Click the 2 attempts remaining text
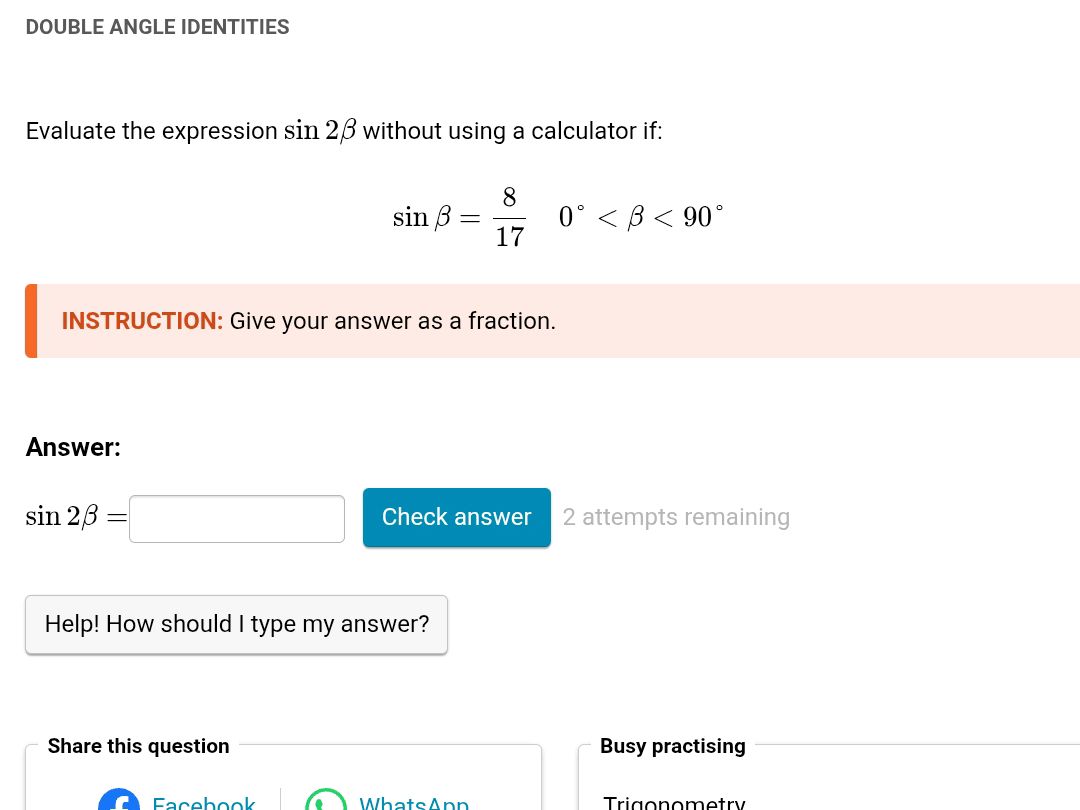This screenshot has width=1080, height=810. pos(676,517)
